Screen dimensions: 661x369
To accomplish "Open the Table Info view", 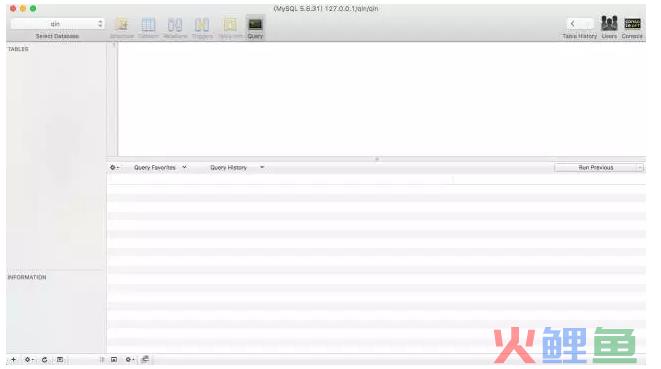I will pyautogui.click(x=230, y=28).
